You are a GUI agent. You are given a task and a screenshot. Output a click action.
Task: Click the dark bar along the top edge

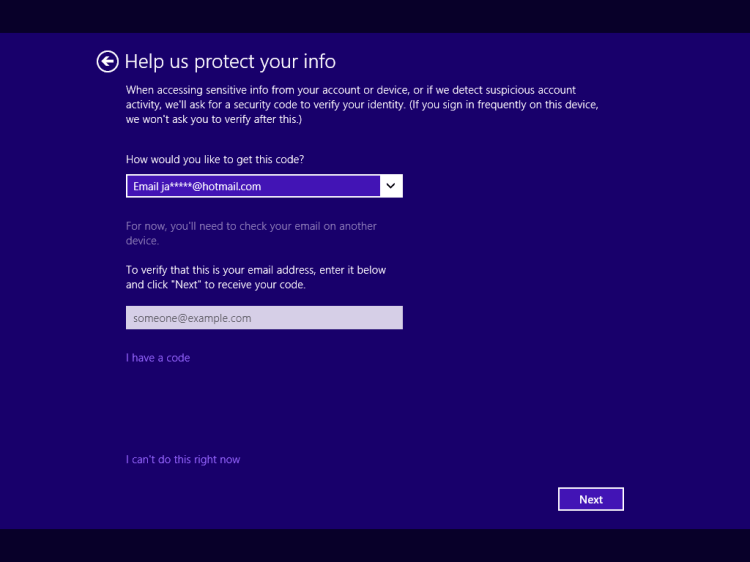[x=375, y=15]
